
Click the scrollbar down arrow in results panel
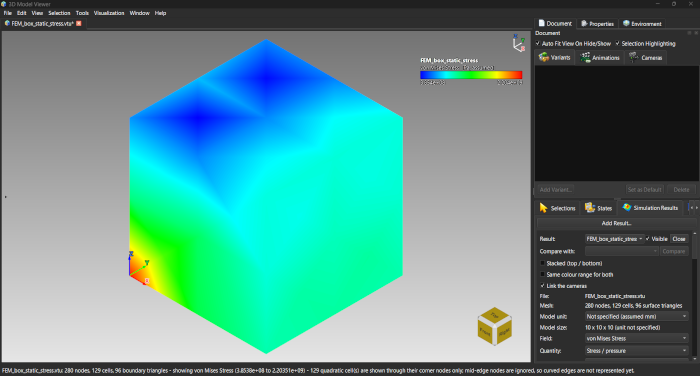point(695,359)
